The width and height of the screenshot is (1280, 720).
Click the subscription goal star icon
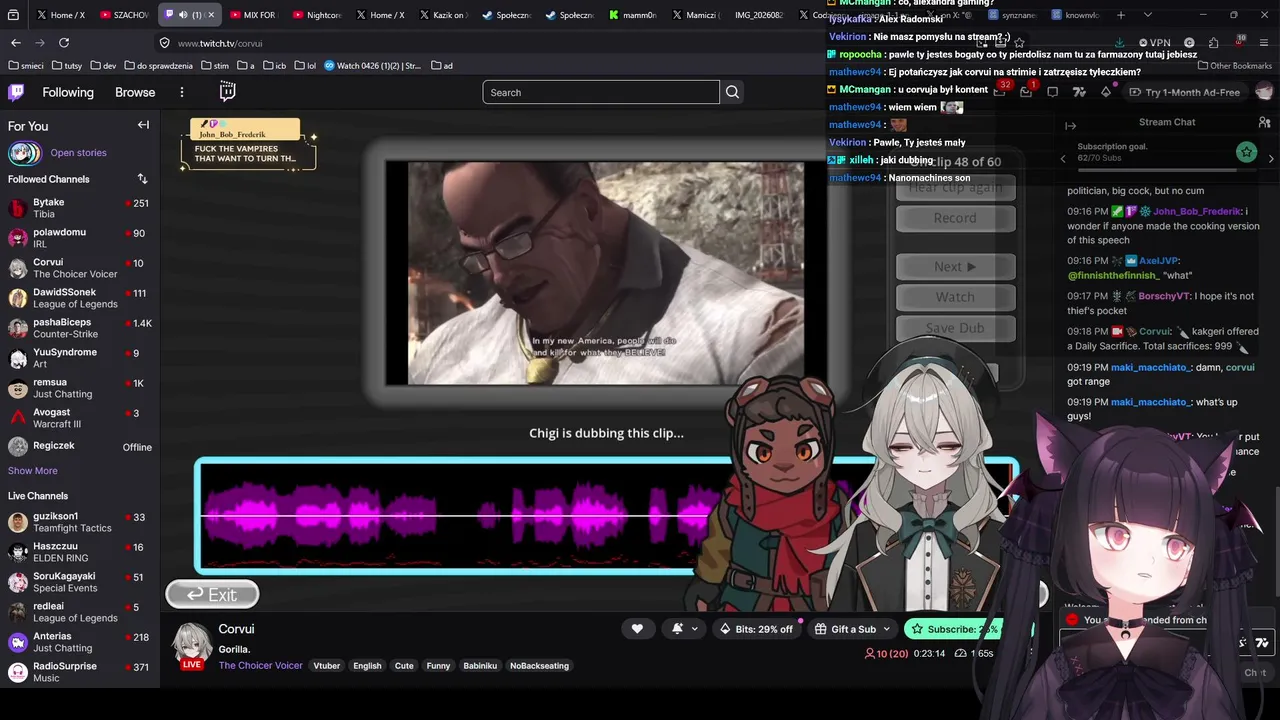pos(1246,152)
